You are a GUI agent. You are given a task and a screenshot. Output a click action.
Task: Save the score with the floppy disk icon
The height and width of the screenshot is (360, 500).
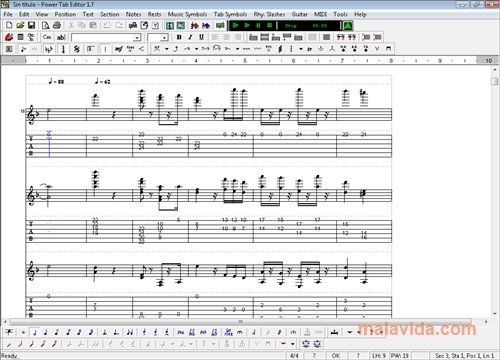[31, 25]
